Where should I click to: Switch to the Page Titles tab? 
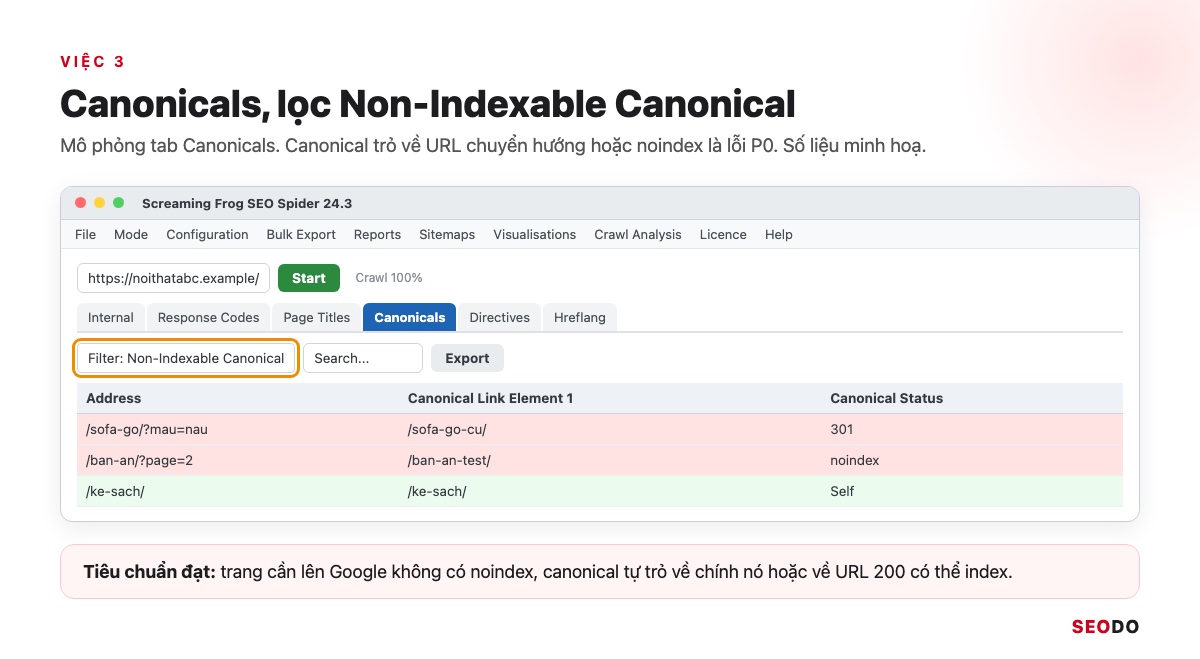[316, 317]
